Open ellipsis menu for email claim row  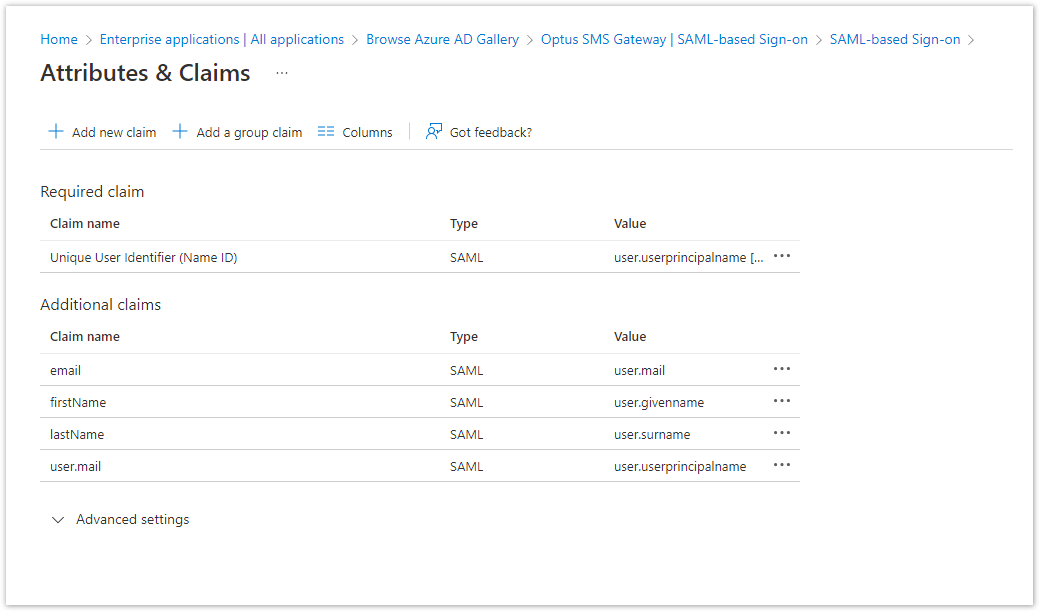tap(782, 370)
